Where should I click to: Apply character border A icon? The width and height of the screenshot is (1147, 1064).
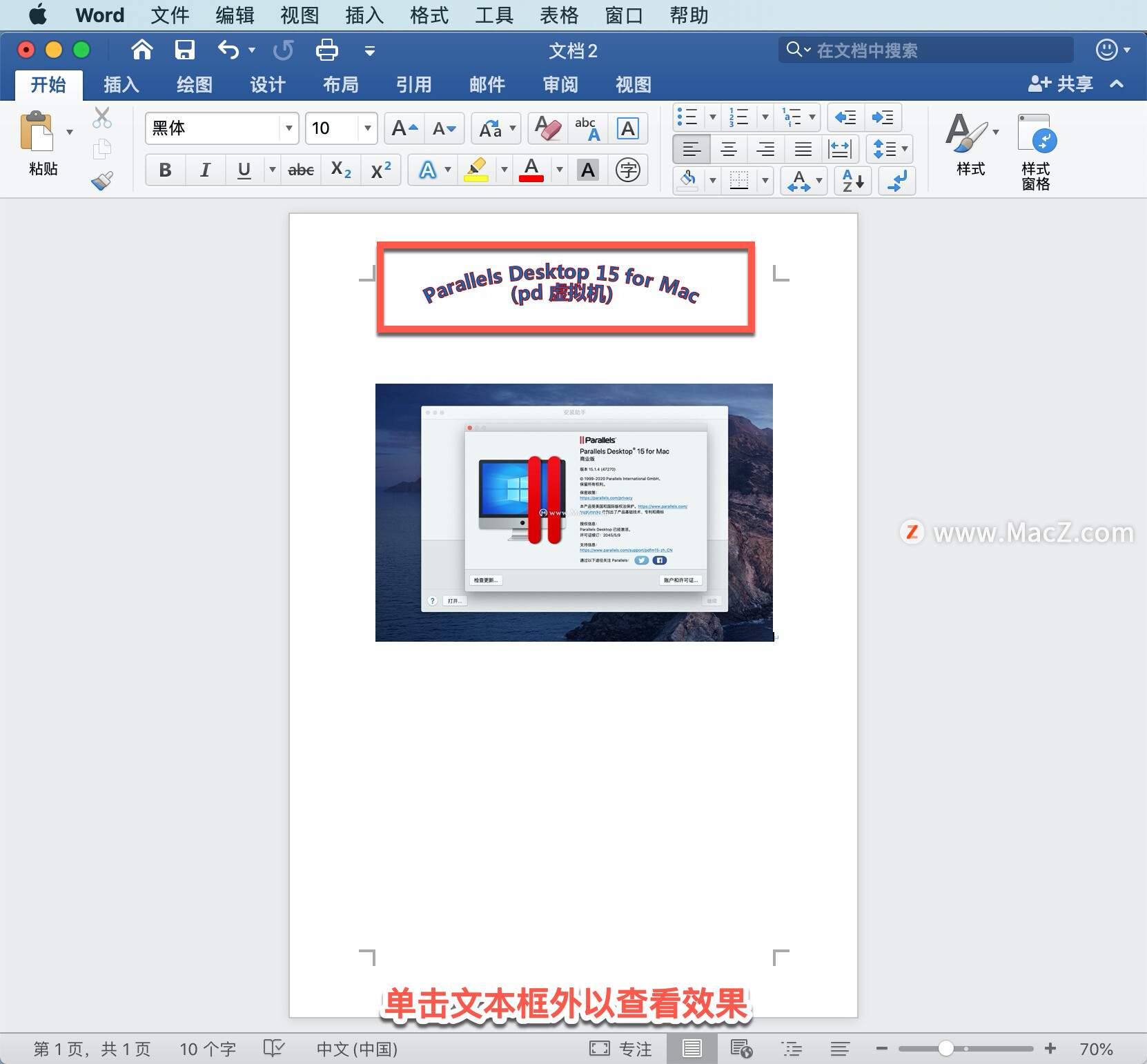click(x=627, y=128)
